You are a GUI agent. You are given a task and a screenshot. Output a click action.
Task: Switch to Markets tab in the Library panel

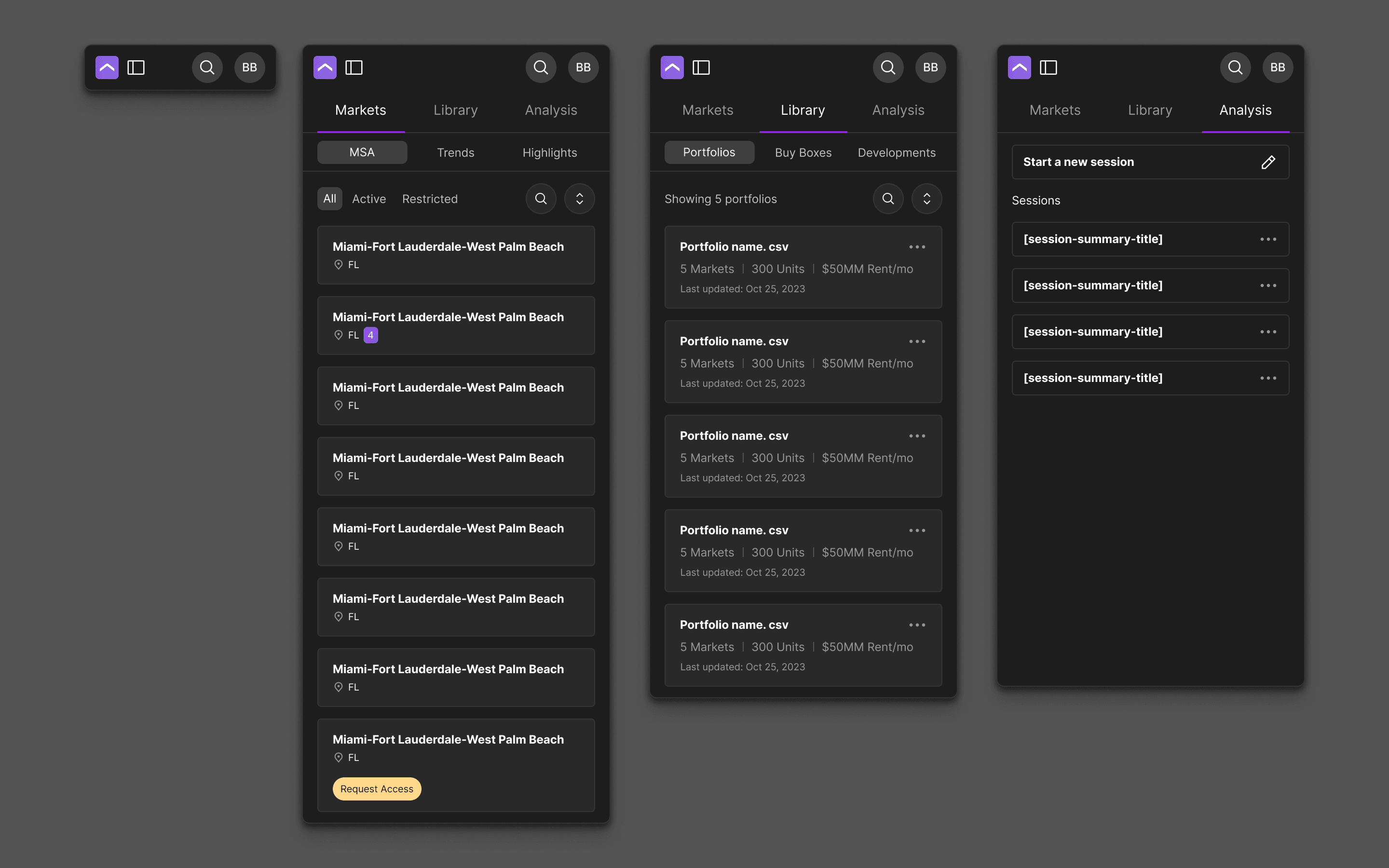(x=708, y=110)
